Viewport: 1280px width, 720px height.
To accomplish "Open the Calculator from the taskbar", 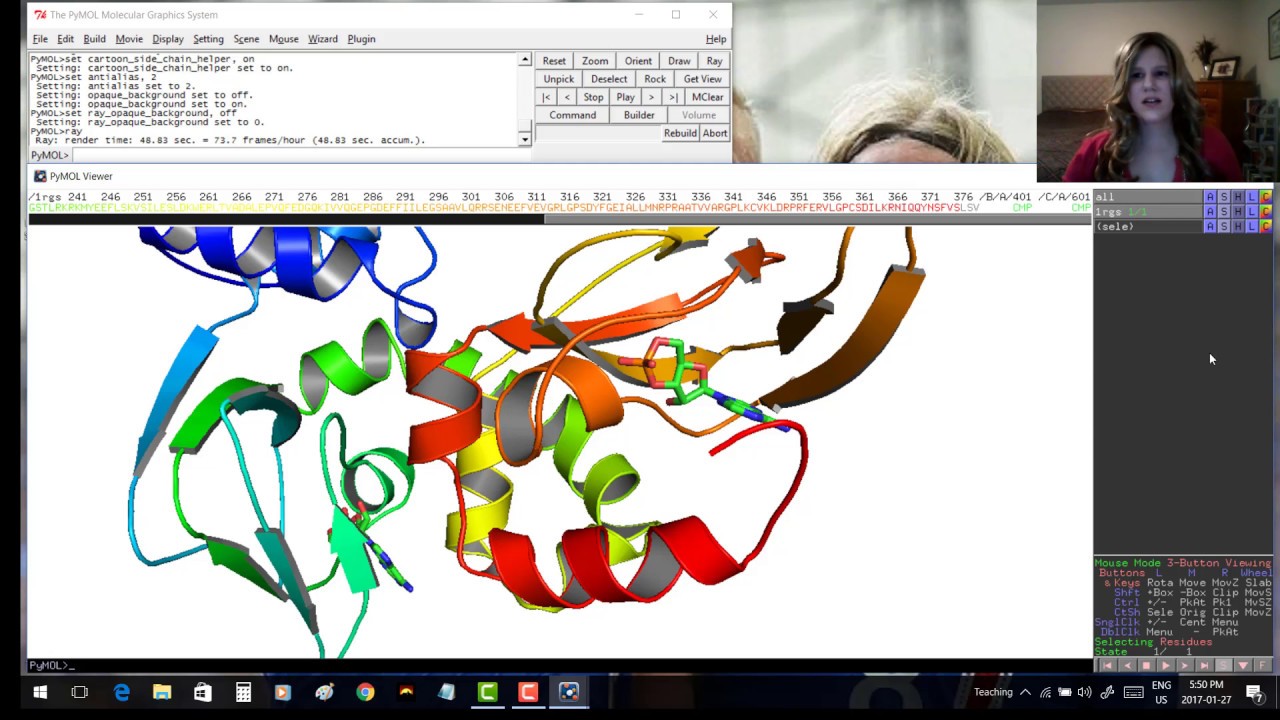I will tap(243, 692).
